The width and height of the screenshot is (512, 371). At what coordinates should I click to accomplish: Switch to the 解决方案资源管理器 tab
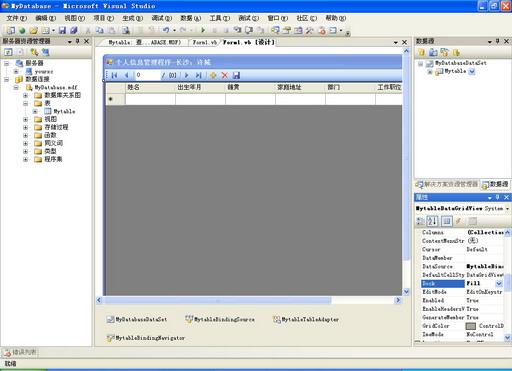pyautogui.click(x=447, y=184)
